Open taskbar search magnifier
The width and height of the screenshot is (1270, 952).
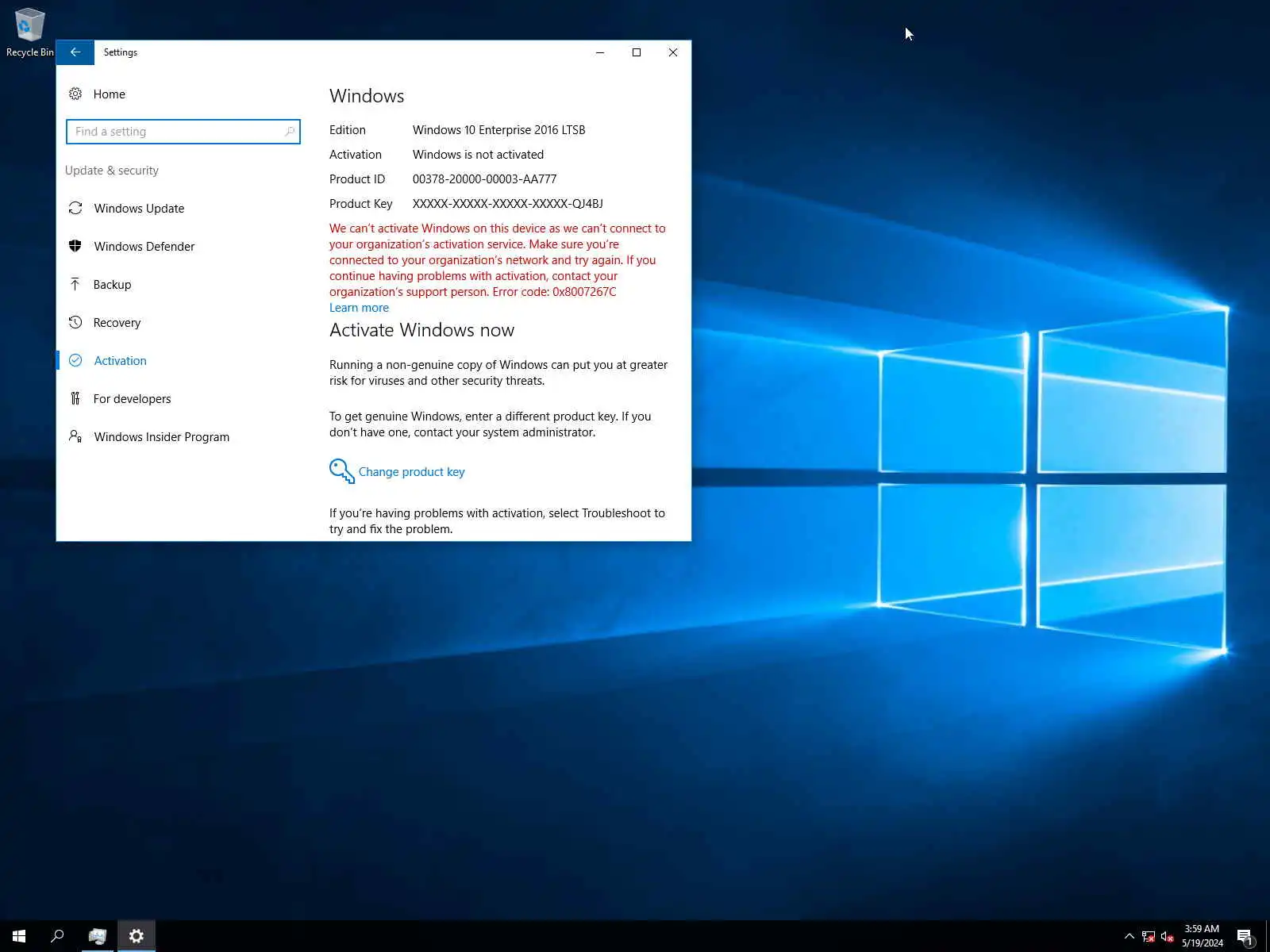(x=57, y=936)
